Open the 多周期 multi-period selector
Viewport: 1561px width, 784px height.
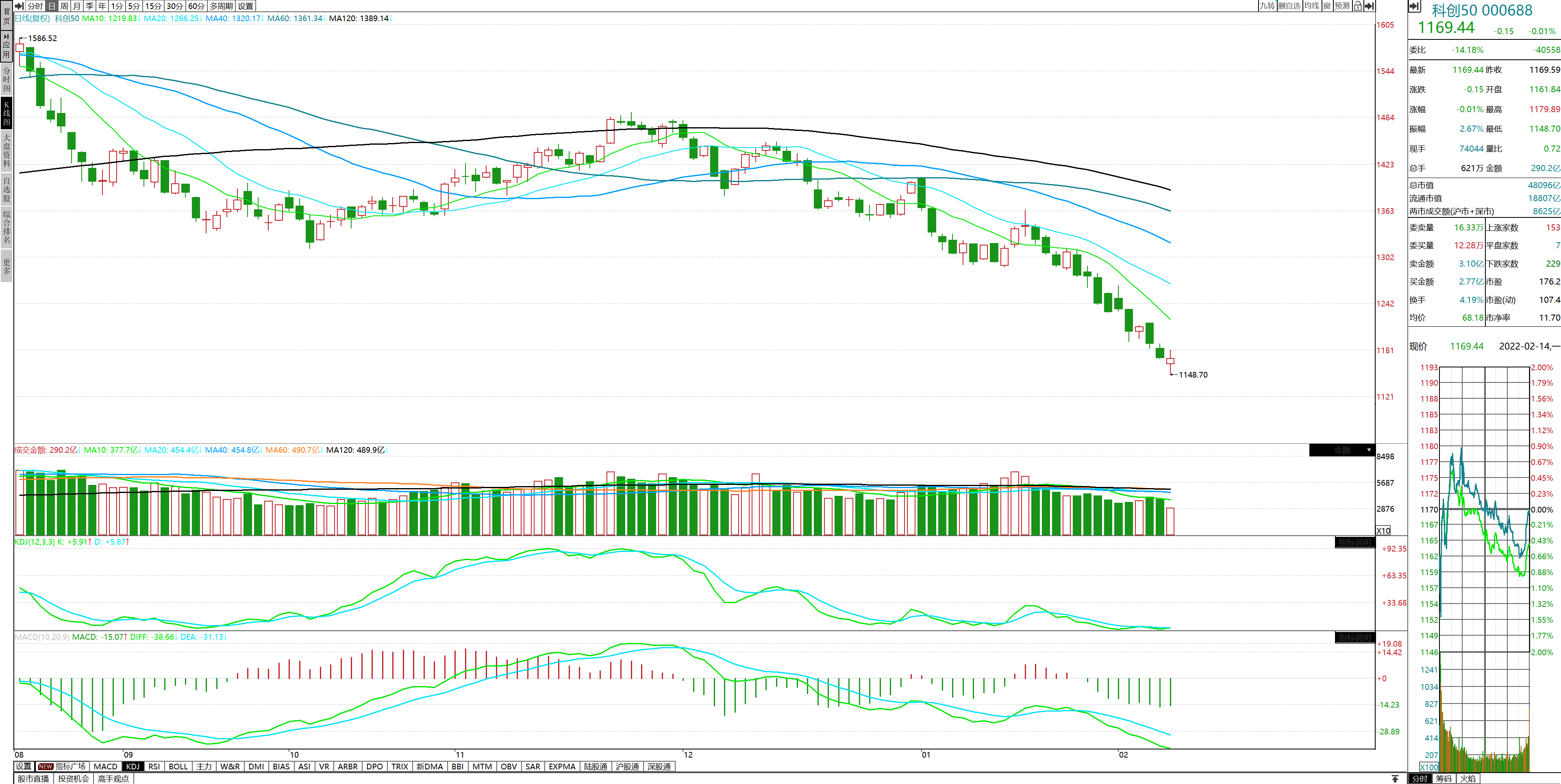tap(221, 6)
